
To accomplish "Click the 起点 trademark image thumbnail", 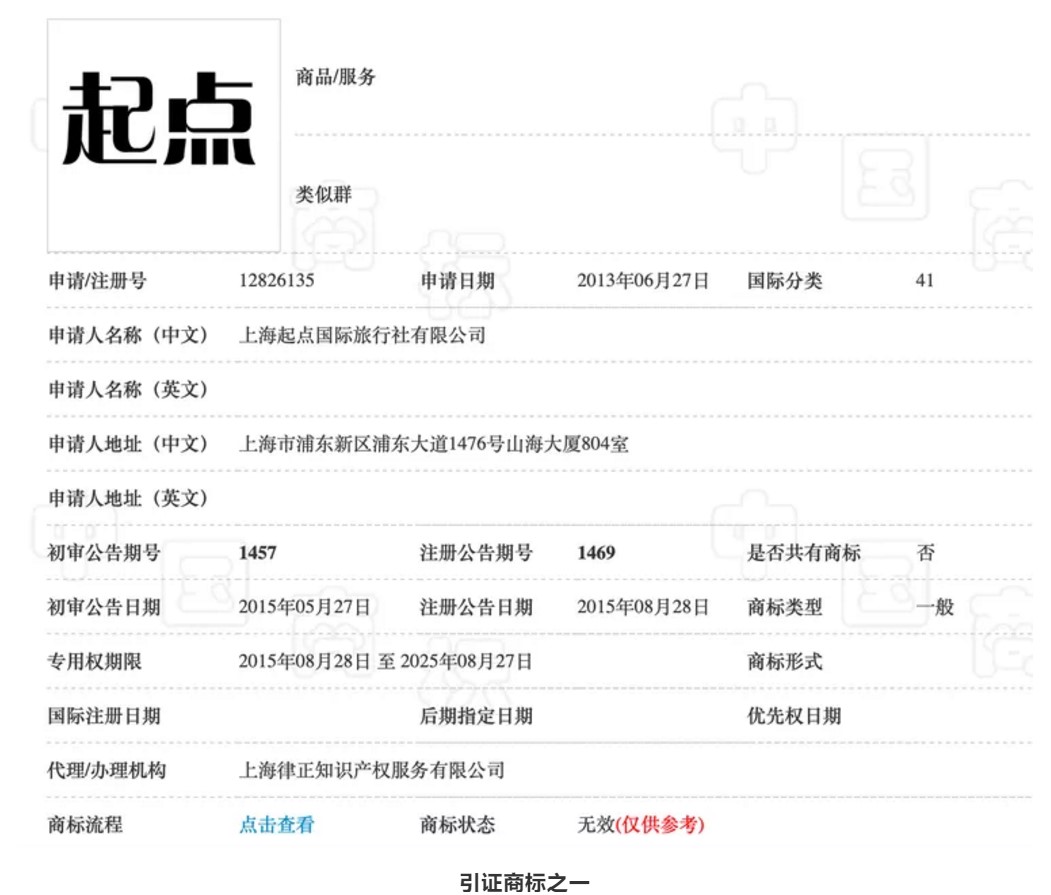I will pyautogui.click(x=164, y=135).
